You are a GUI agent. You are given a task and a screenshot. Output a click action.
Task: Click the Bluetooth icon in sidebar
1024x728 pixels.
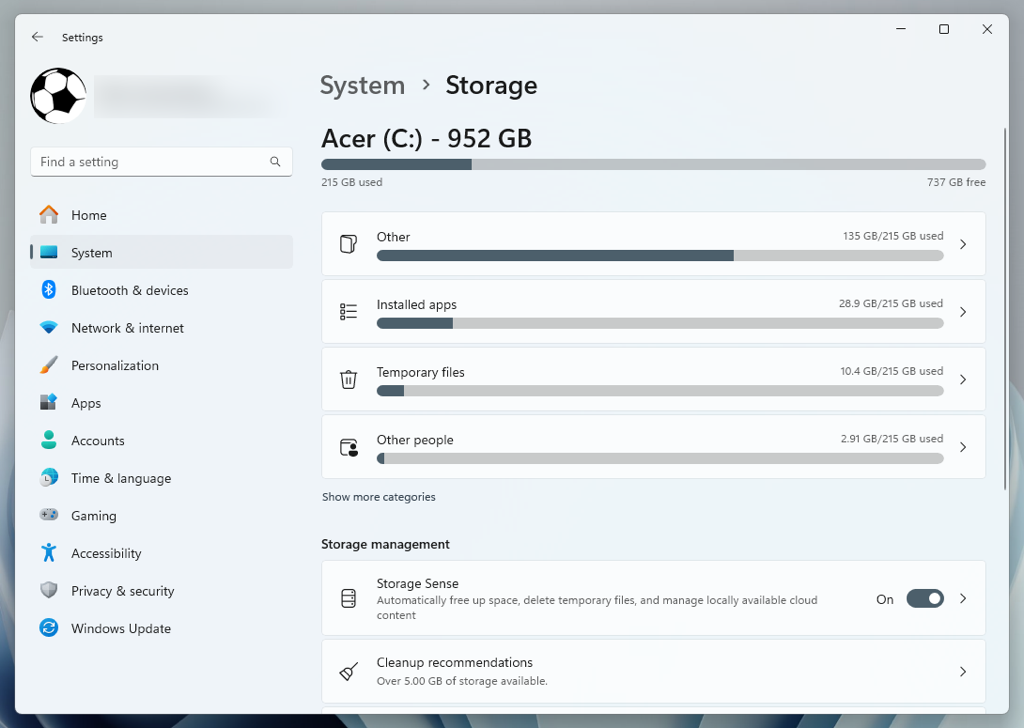[x=49, y=290]
